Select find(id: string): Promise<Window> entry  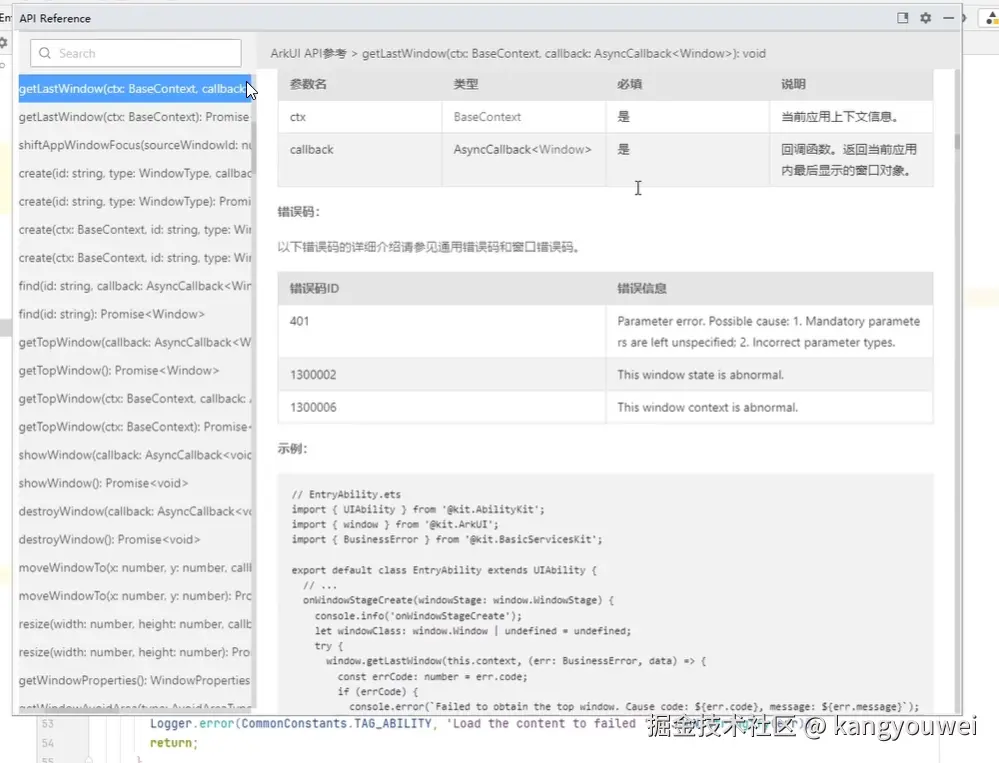134,314
